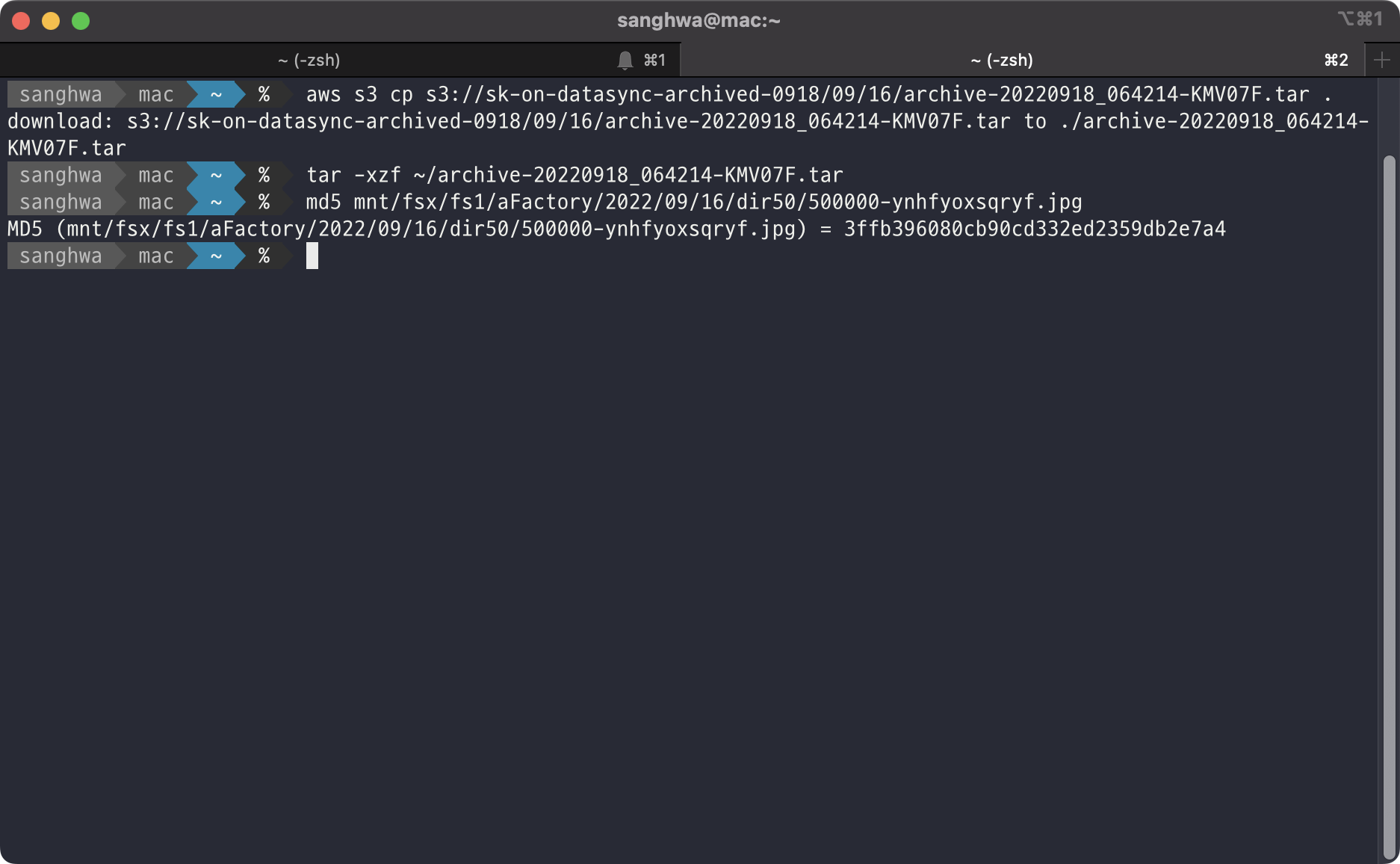Close the terminal window with the red button
The height and width of the screenshot is (864, 1400).
[21, 21]
